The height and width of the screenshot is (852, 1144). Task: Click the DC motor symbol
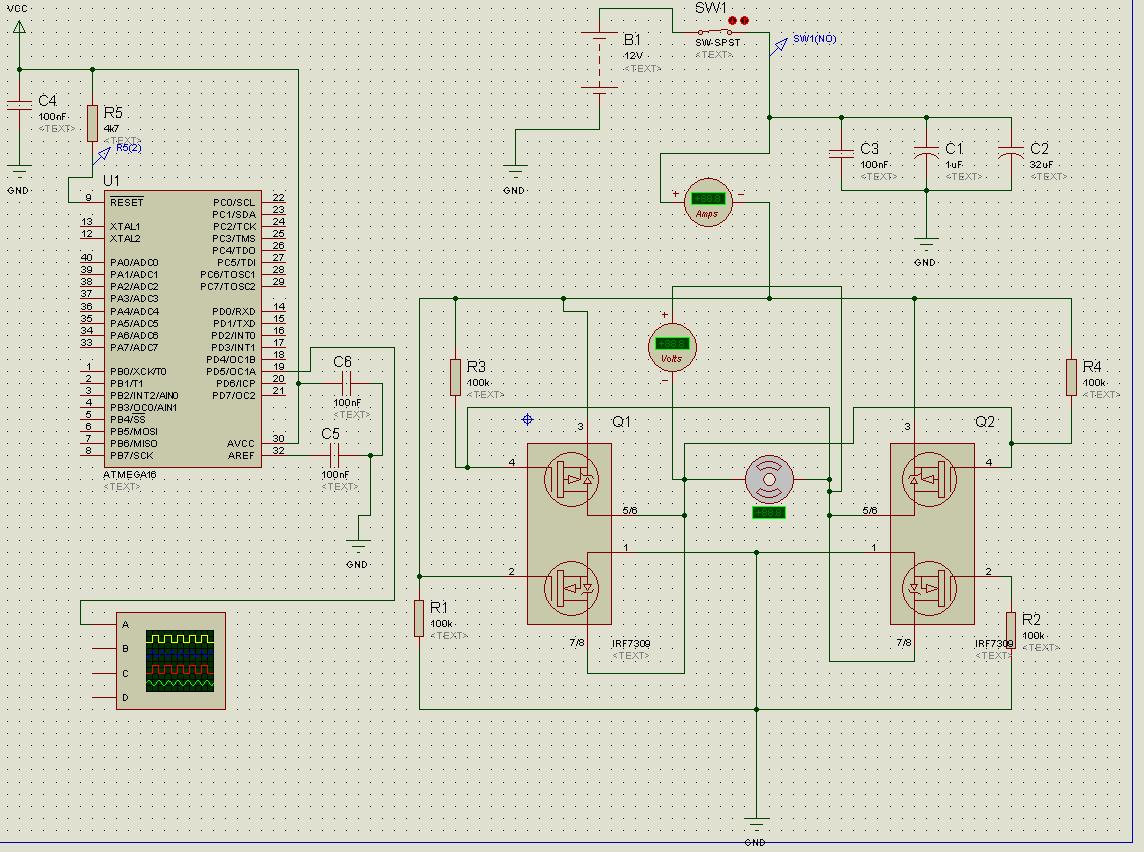pyautogui.click(x=768, y=480)
